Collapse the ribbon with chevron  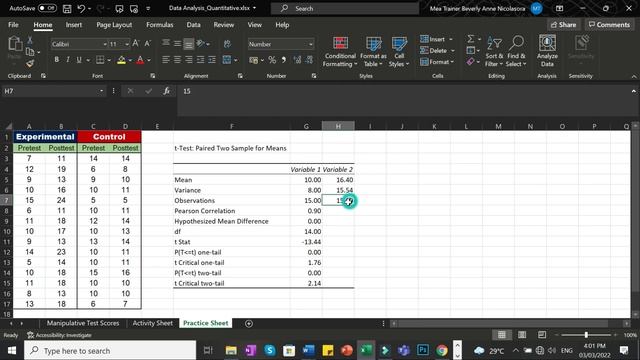(633, 76)
